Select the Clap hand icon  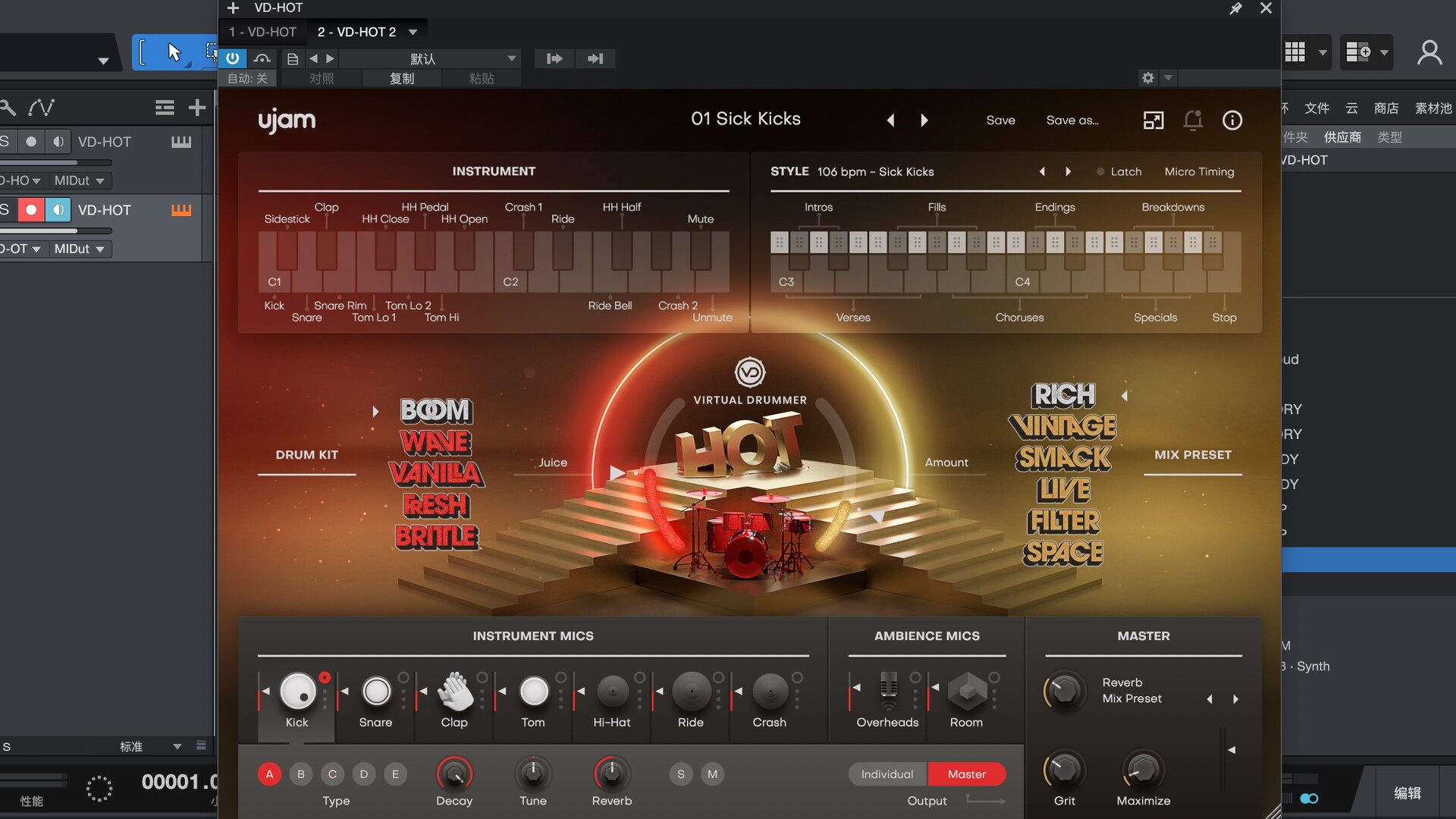pos(455,691)
